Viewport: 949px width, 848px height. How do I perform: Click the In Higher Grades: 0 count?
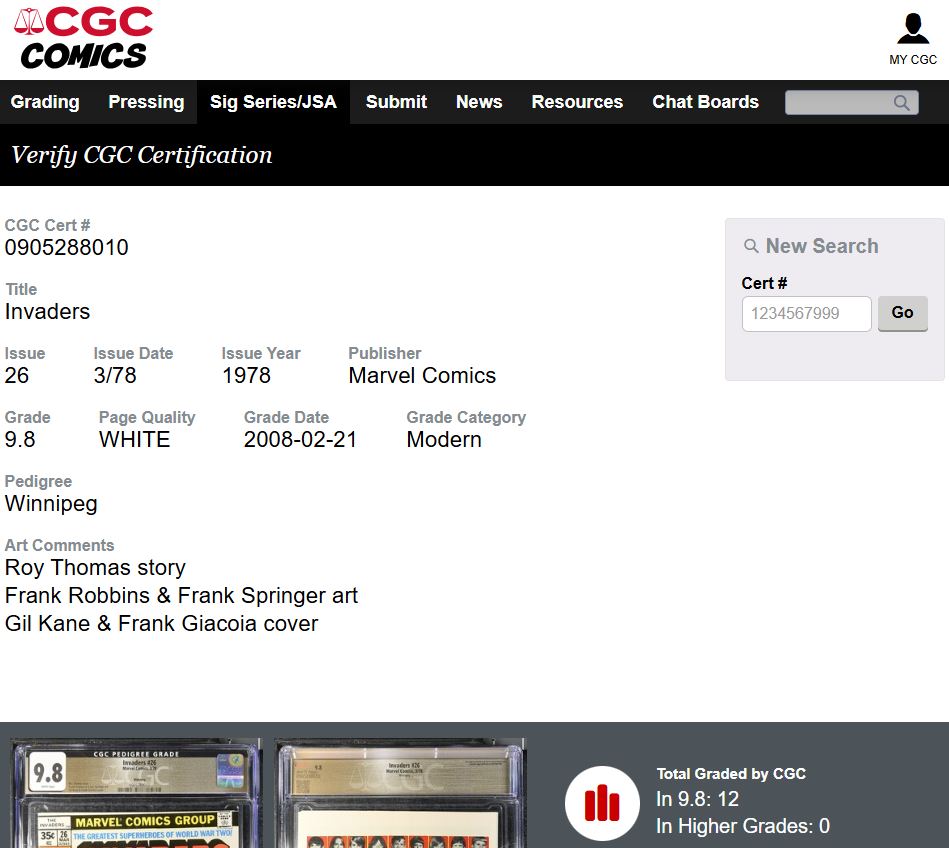pyautogui.click(x=743, y=826)
